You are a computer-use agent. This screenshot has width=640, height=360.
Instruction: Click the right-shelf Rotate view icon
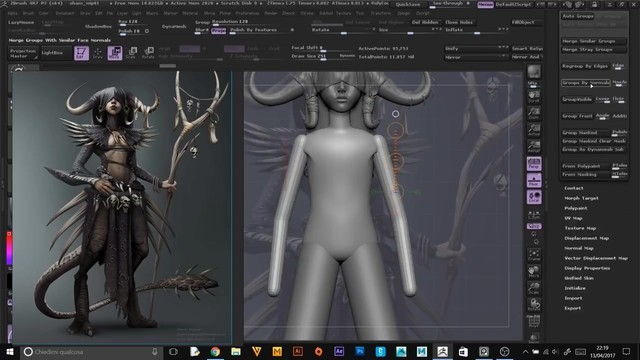(x=534, y=304)
